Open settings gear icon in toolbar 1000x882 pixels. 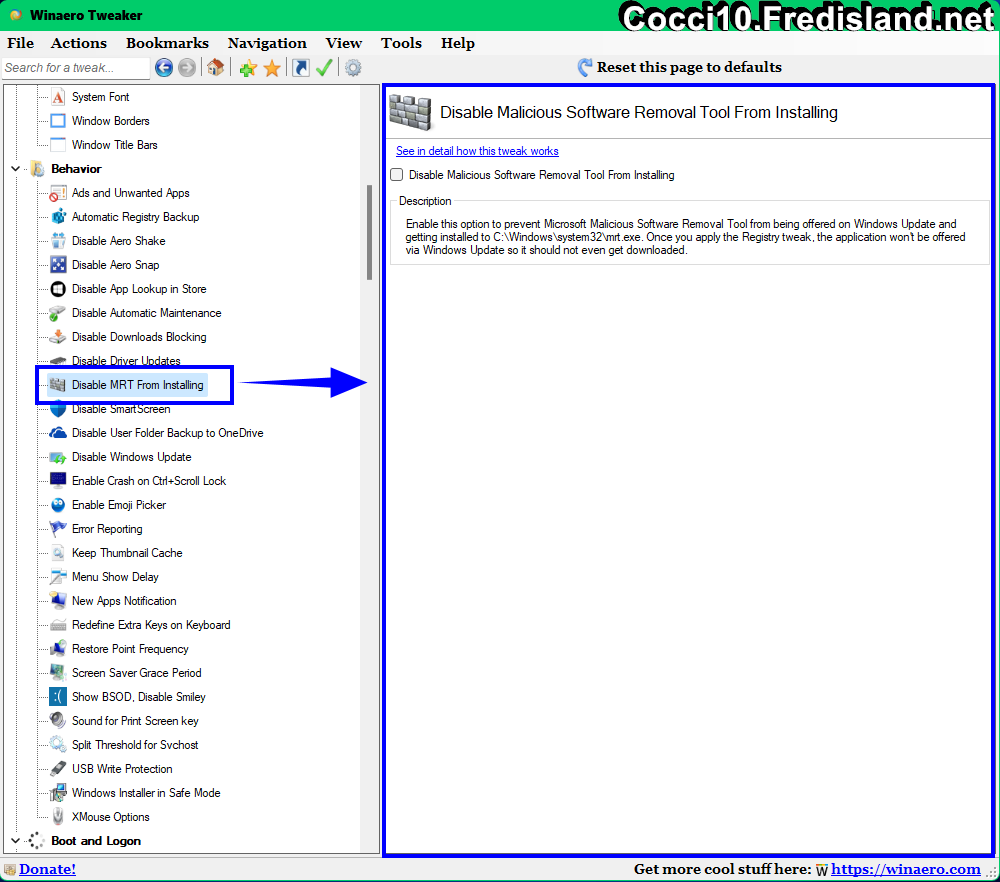coord(353,68)
